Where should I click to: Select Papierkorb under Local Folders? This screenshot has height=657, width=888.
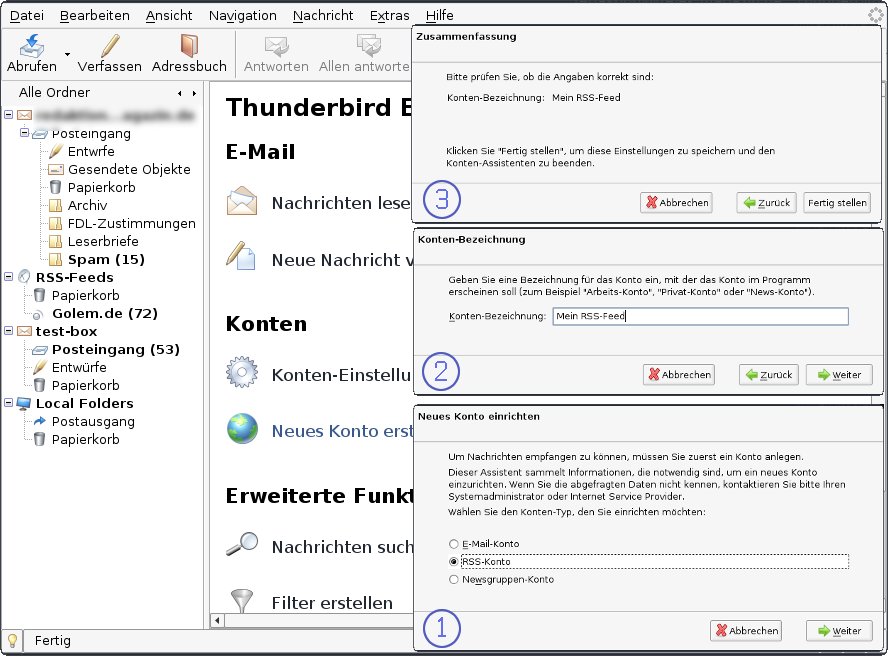[x=86, y=440]
